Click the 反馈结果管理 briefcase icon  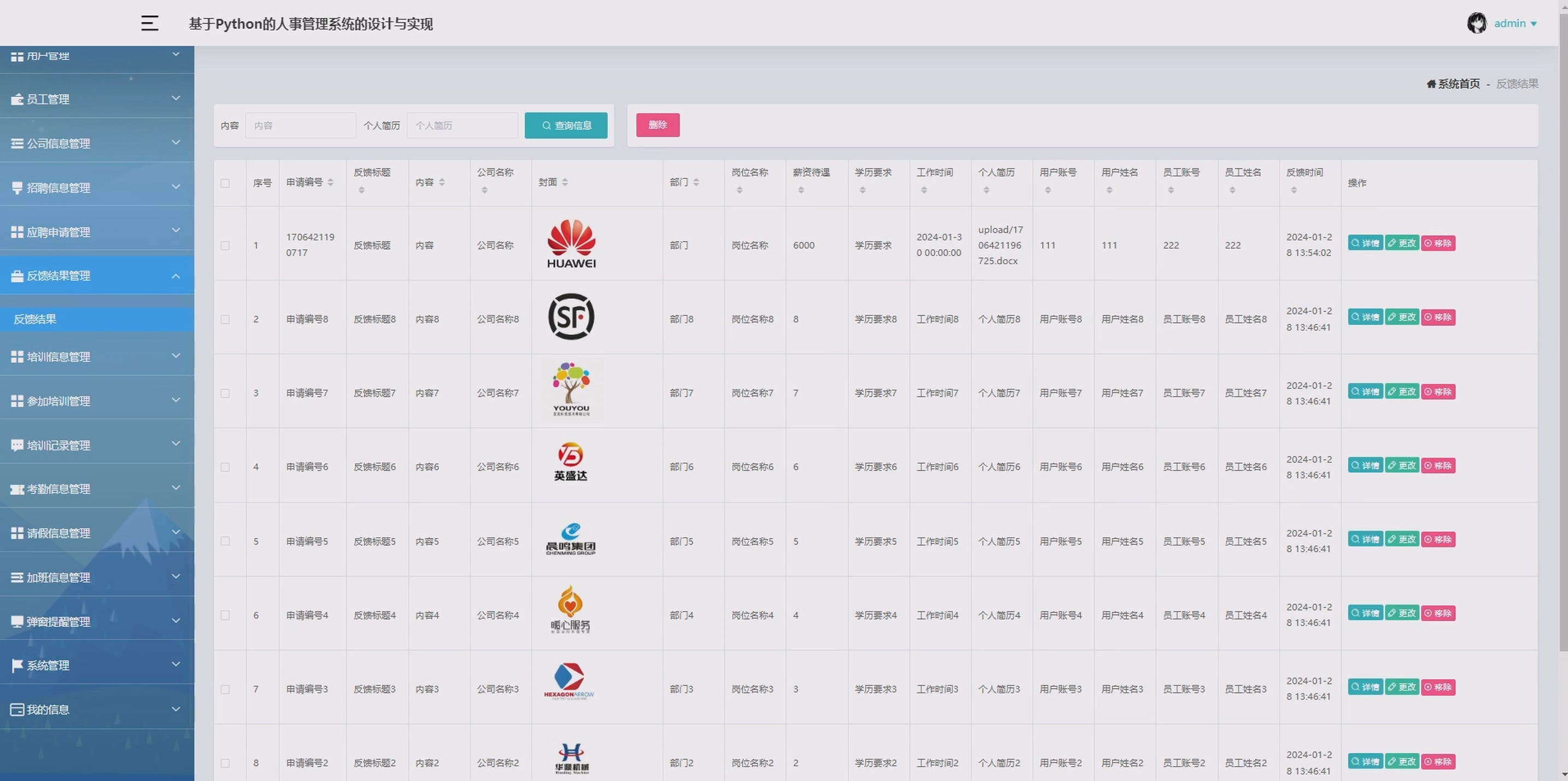click(17, 276)
